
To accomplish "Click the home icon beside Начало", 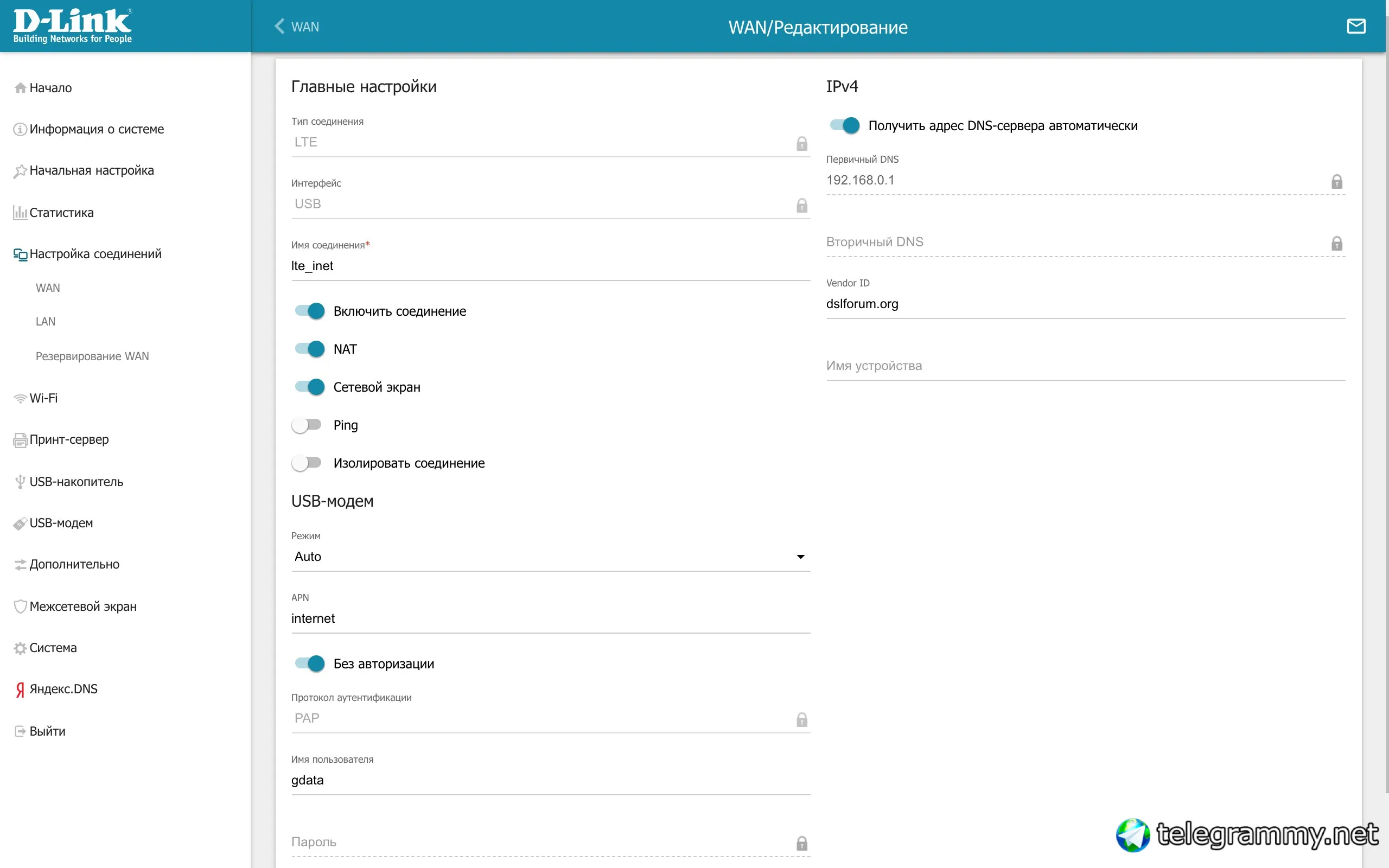I will point(20,88).
